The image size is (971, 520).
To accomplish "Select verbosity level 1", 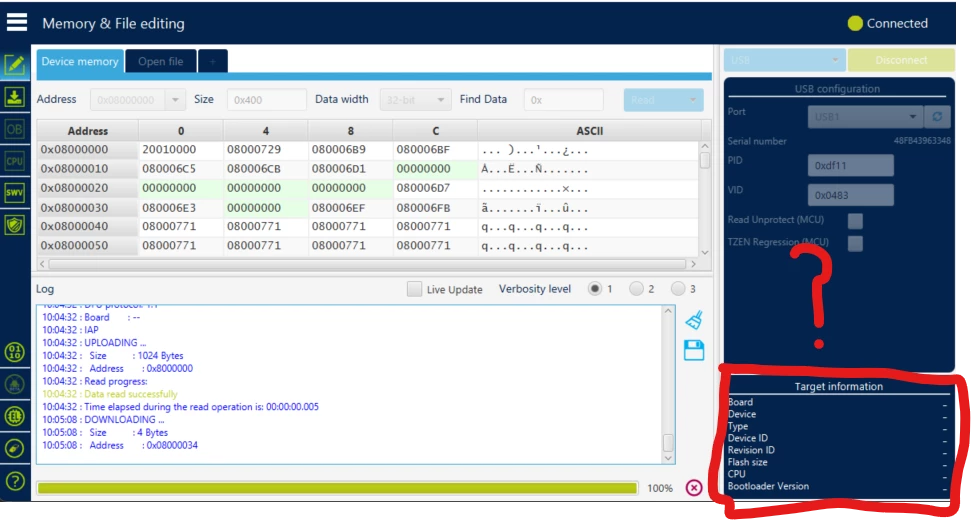I will point(594,288).
